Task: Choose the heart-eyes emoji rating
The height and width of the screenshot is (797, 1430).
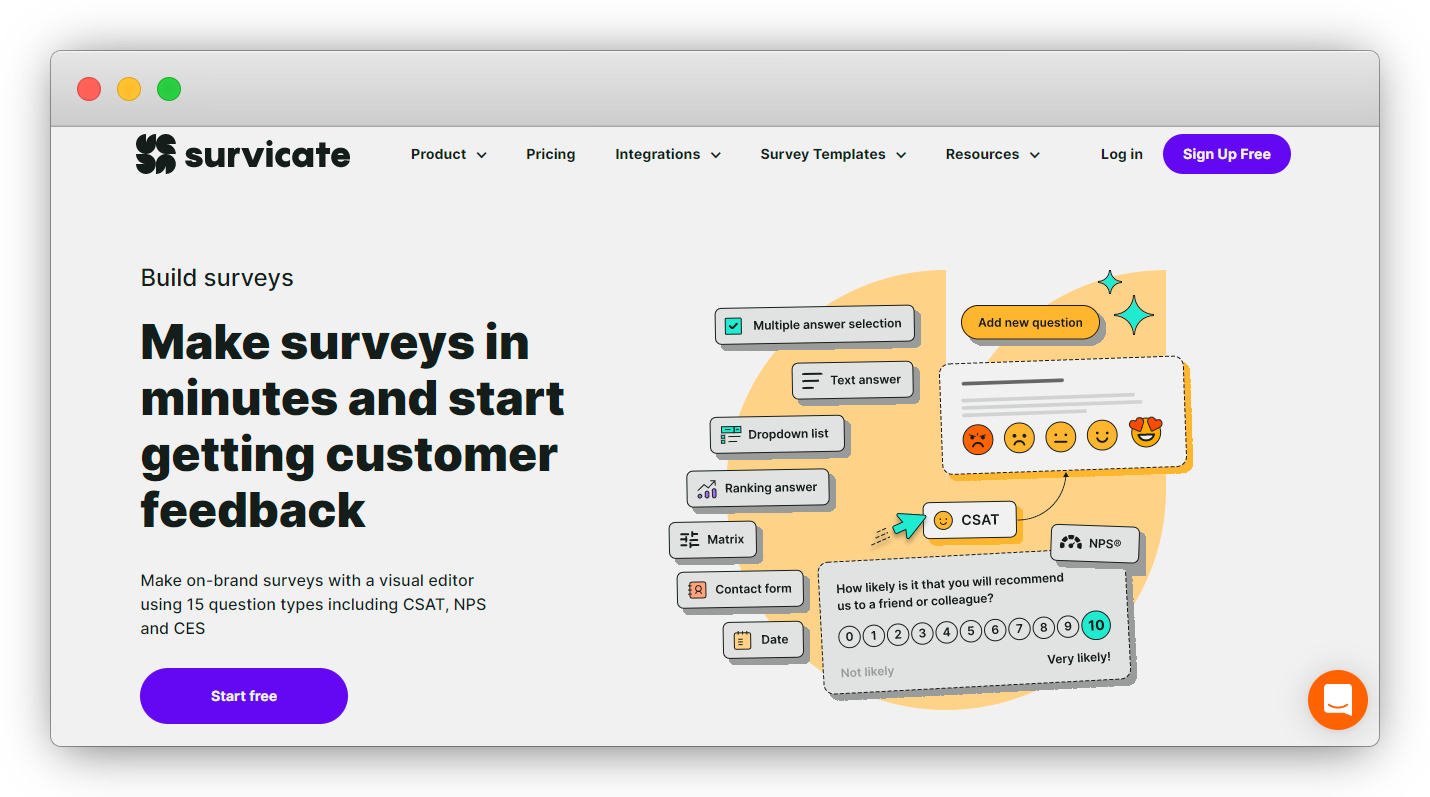Action: (x=1145, y=432)
